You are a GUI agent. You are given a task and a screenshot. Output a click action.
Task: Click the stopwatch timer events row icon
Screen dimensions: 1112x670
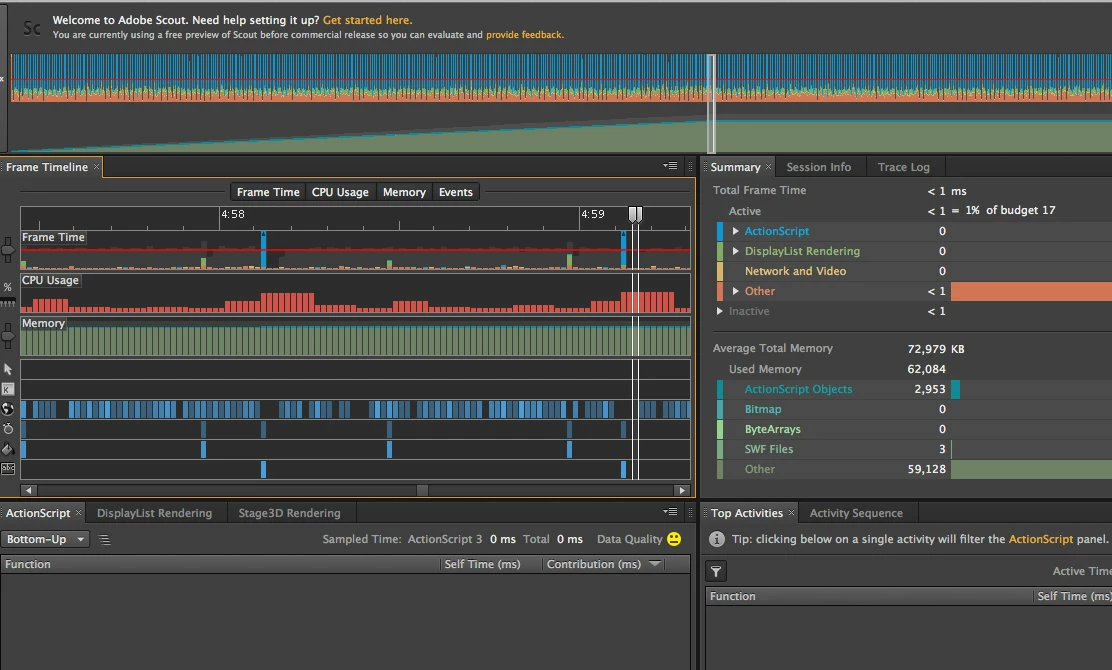pos(8,429)
